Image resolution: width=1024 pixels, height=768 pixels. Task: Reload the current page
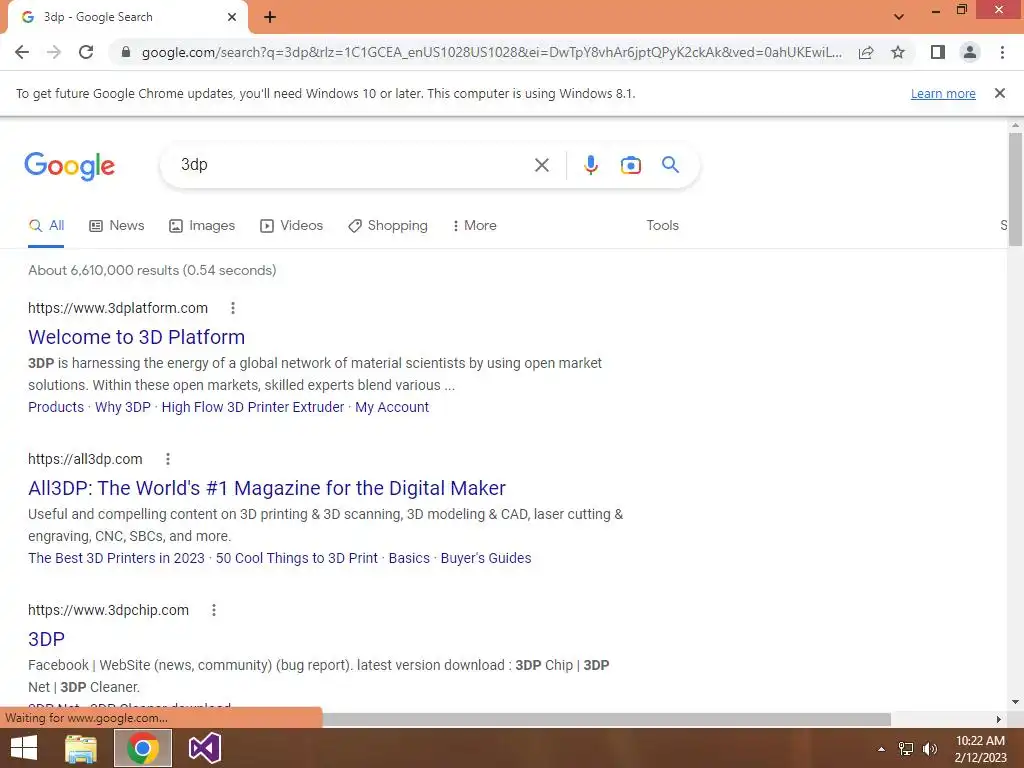click(86, 52)
